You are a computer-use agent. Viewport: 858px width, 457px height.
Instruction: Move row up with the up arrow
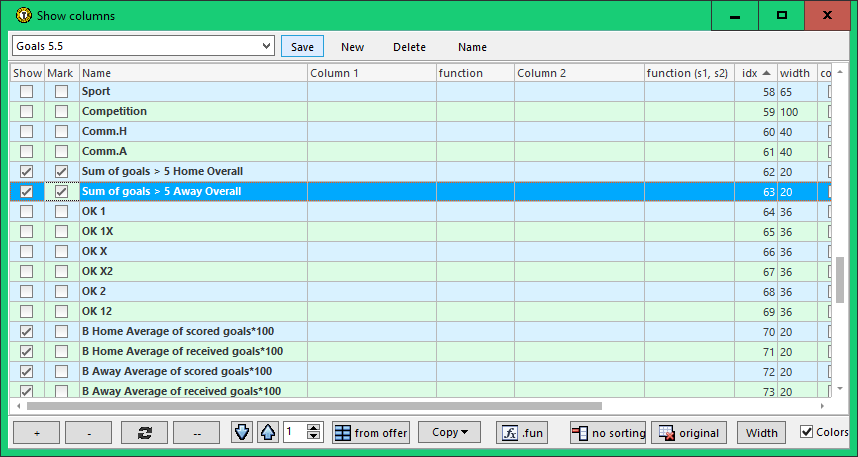(268, 433)
